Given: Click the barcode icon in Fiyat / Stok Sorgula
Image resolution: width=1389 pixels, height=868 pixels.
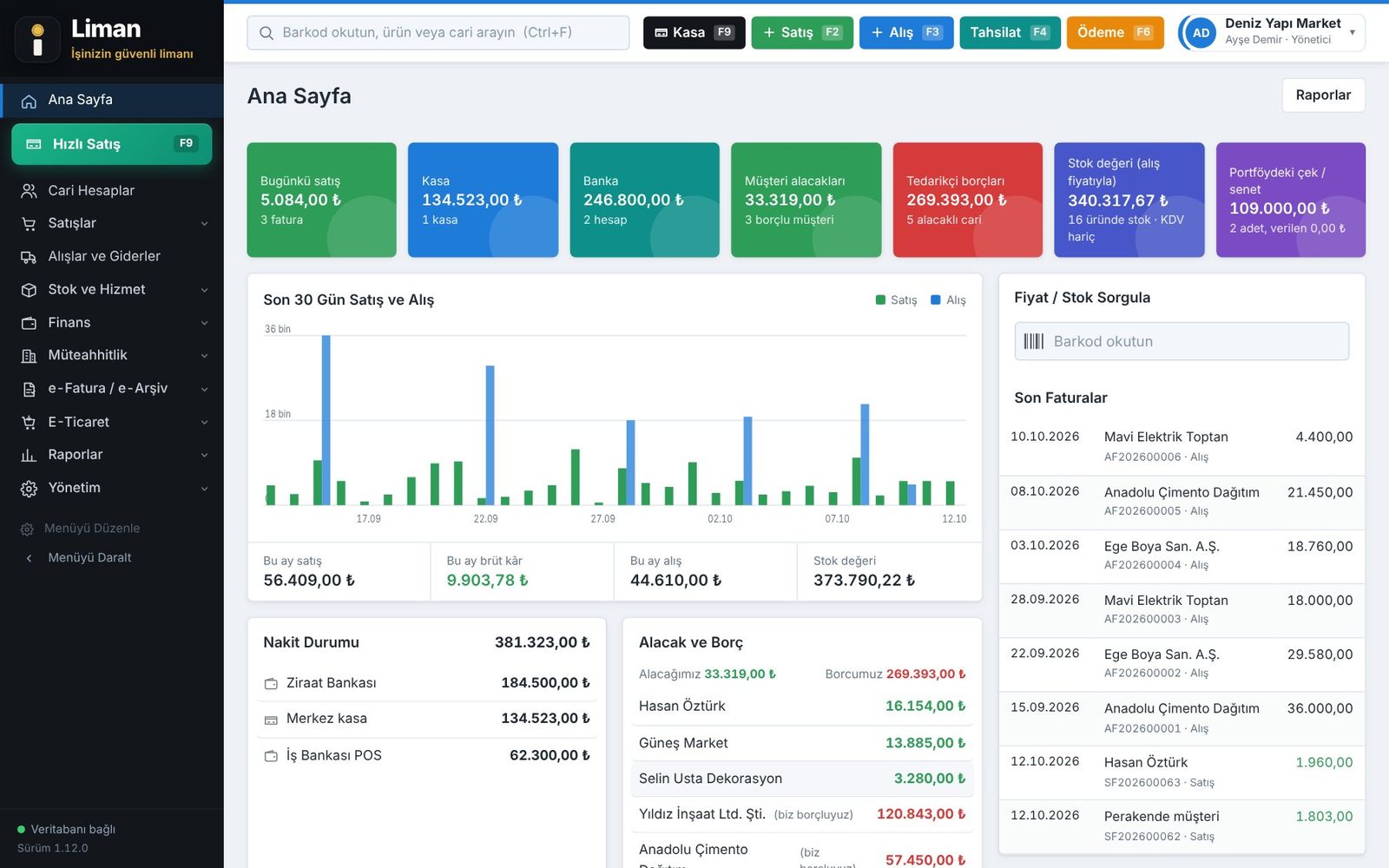Looking at the screenshot, I should pyautogui.click(x=1033, y=341).
